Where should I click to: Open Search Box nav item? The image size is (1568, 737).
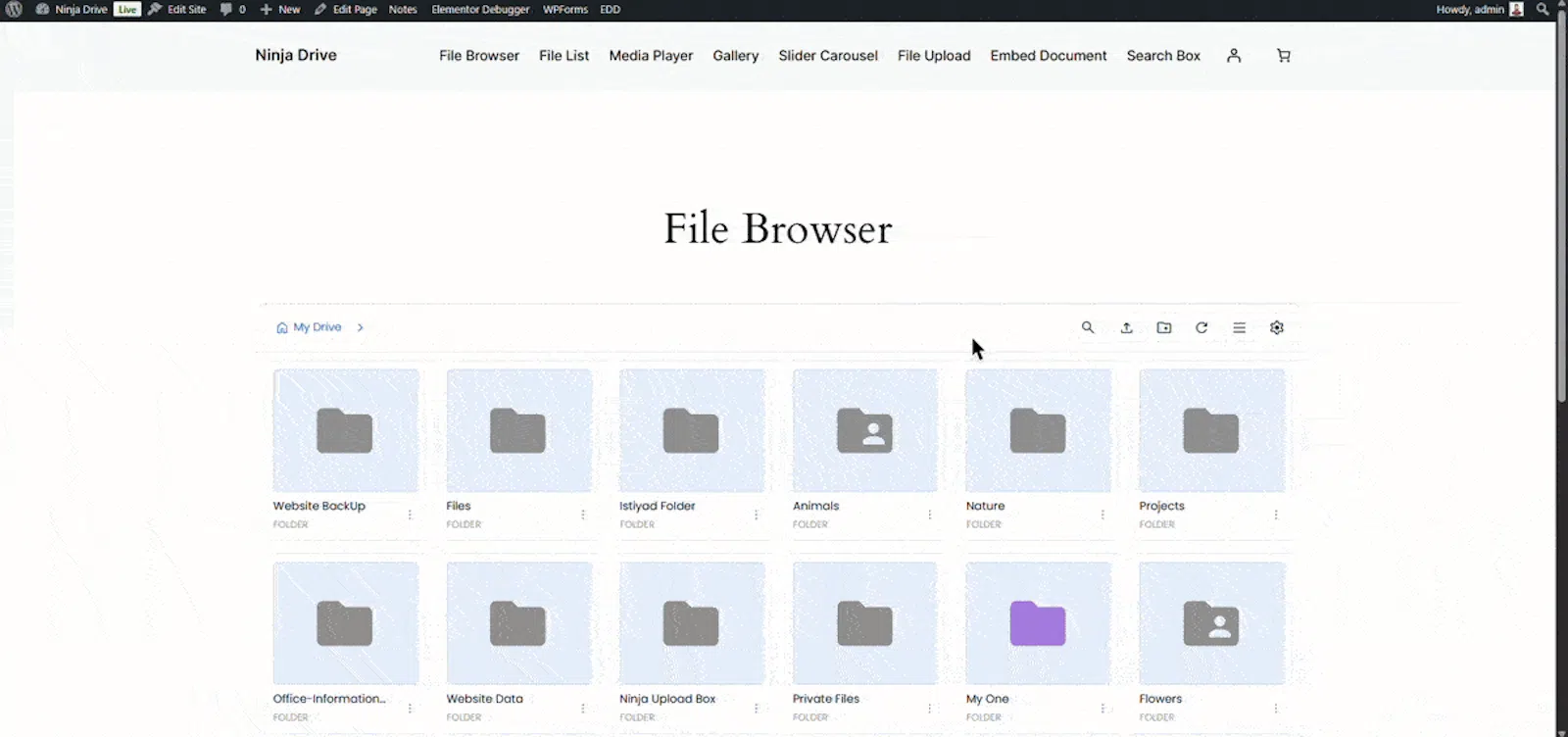[x=1163, y=56]
